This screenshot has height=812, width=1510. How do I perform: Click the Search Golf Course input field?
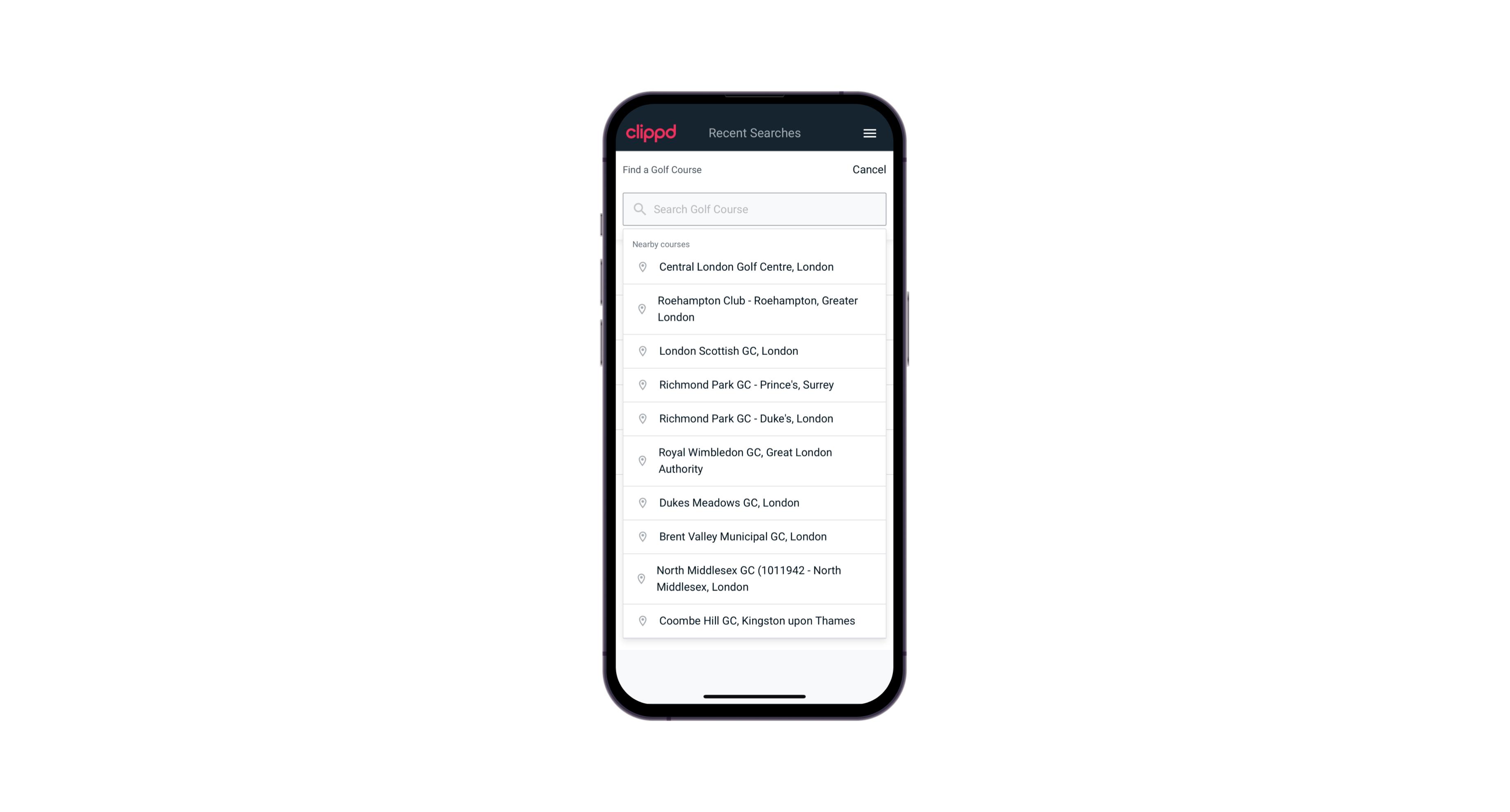[x=755, y=208]
